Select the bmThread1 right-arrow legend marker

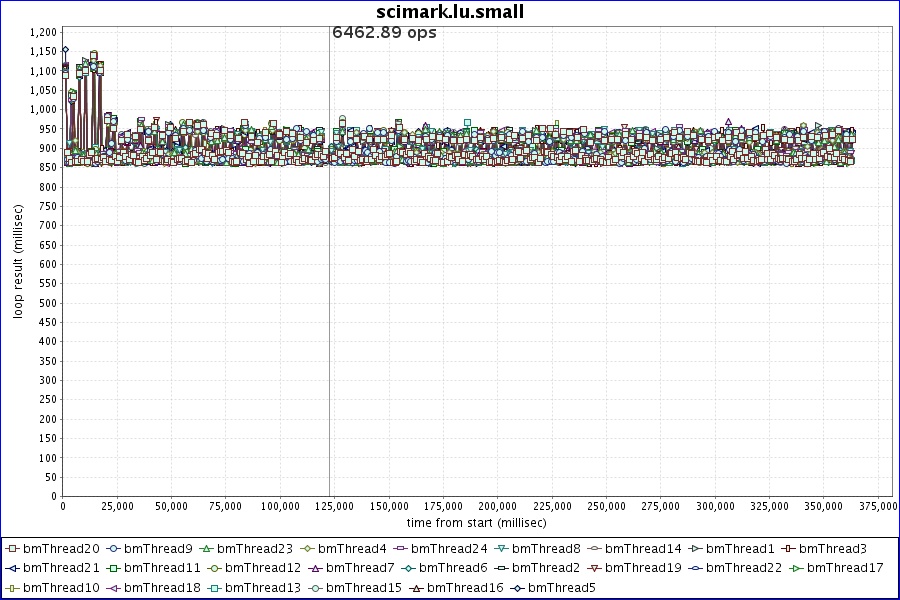coord(692,549)
